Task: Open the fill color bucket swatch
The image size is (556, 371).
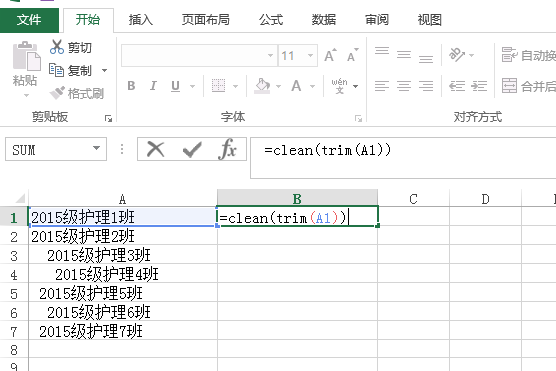Action: pos(262,86)
